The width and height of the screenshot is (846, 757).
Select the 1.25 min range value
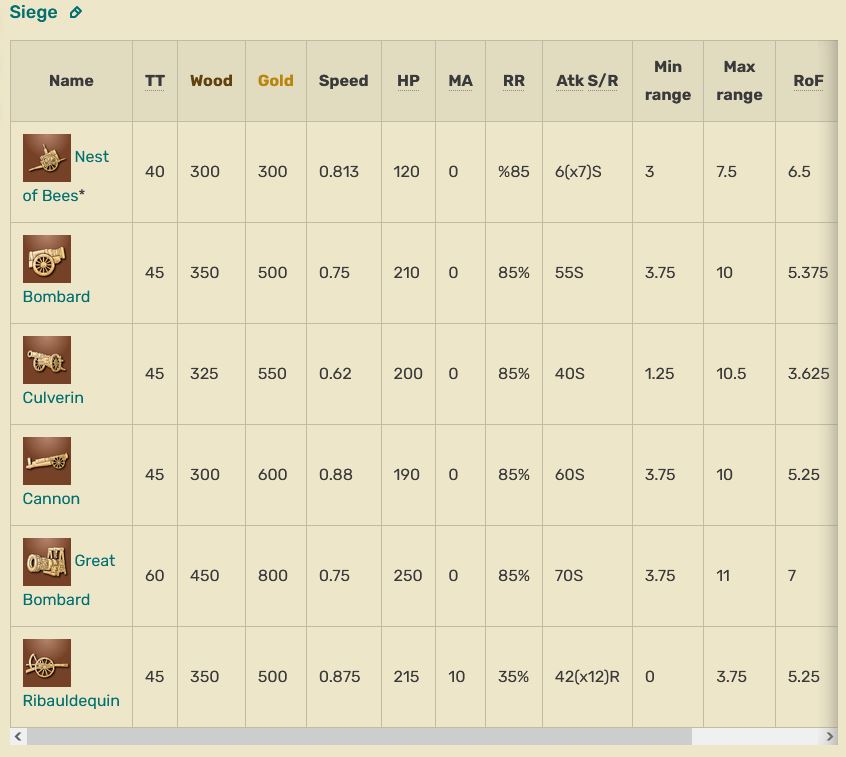click(x=659, y=373)
